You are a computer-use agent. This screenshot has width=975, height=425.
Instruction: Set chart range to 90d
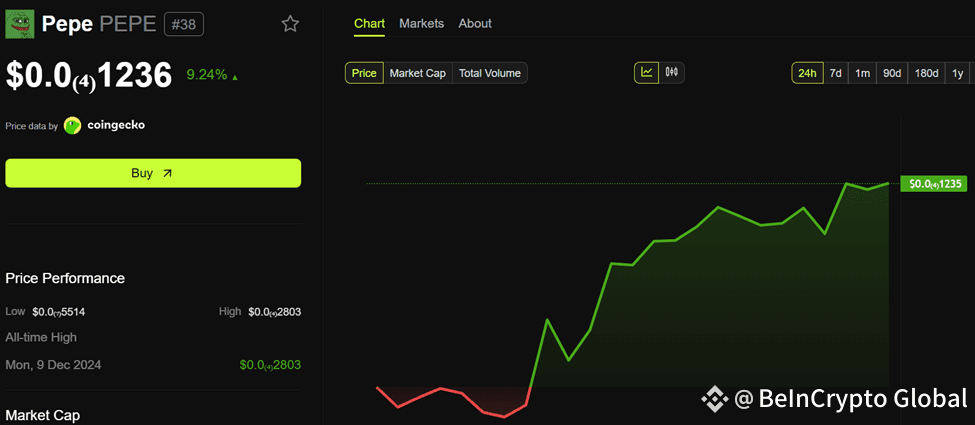click(892, 73)
